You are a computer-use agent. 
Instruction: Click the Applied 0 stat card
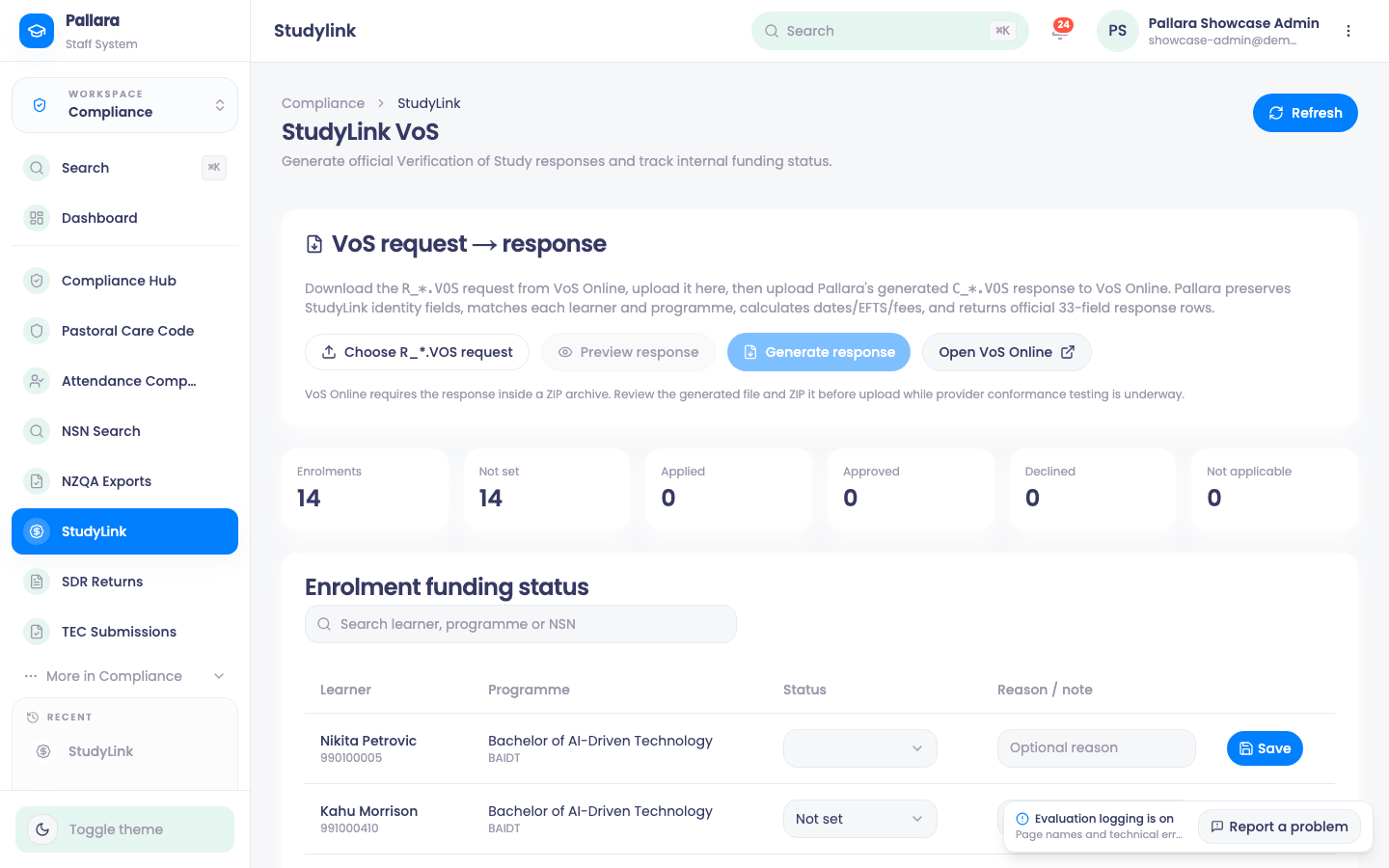point(729,489)
